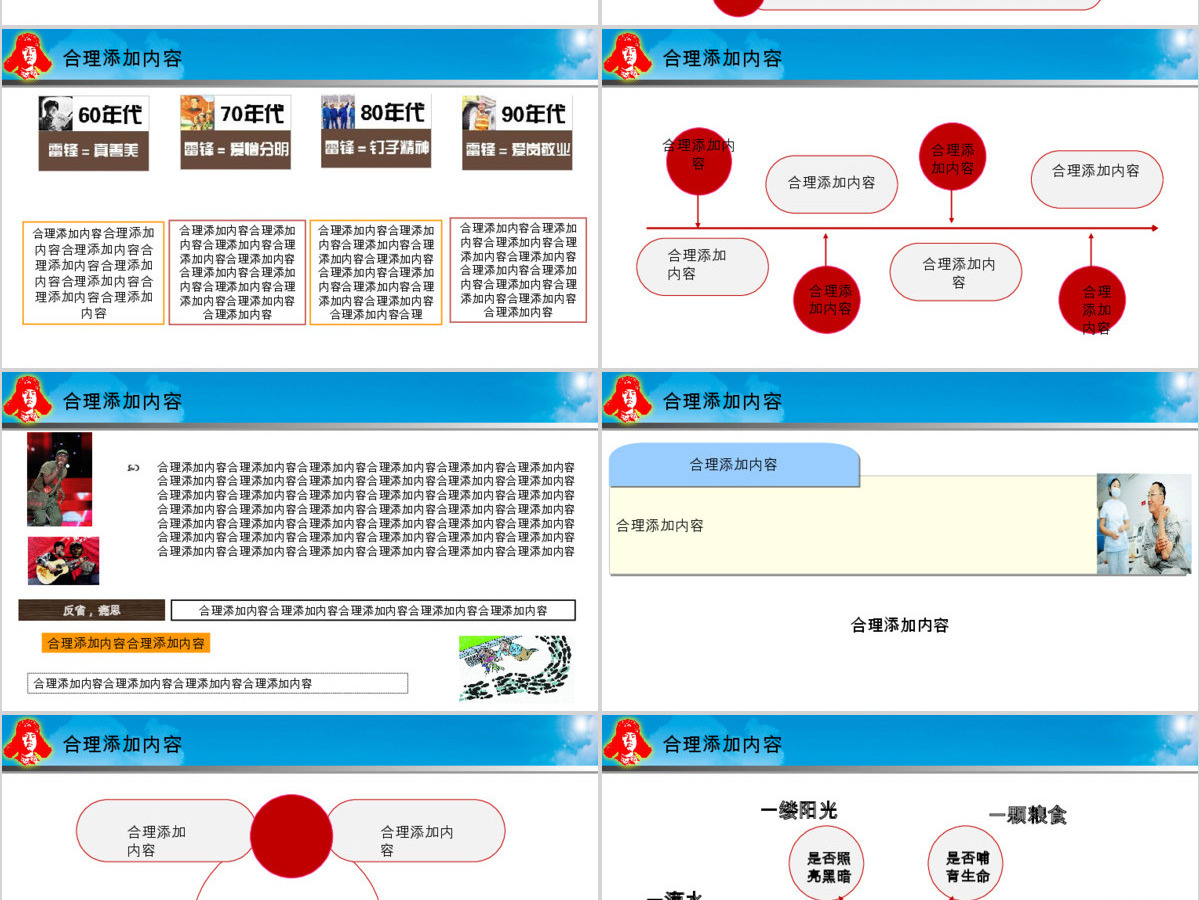This screenshot has height=900, width=1200.
Task: Click the stage performer photo in red outfit
Action: [59, 479]
